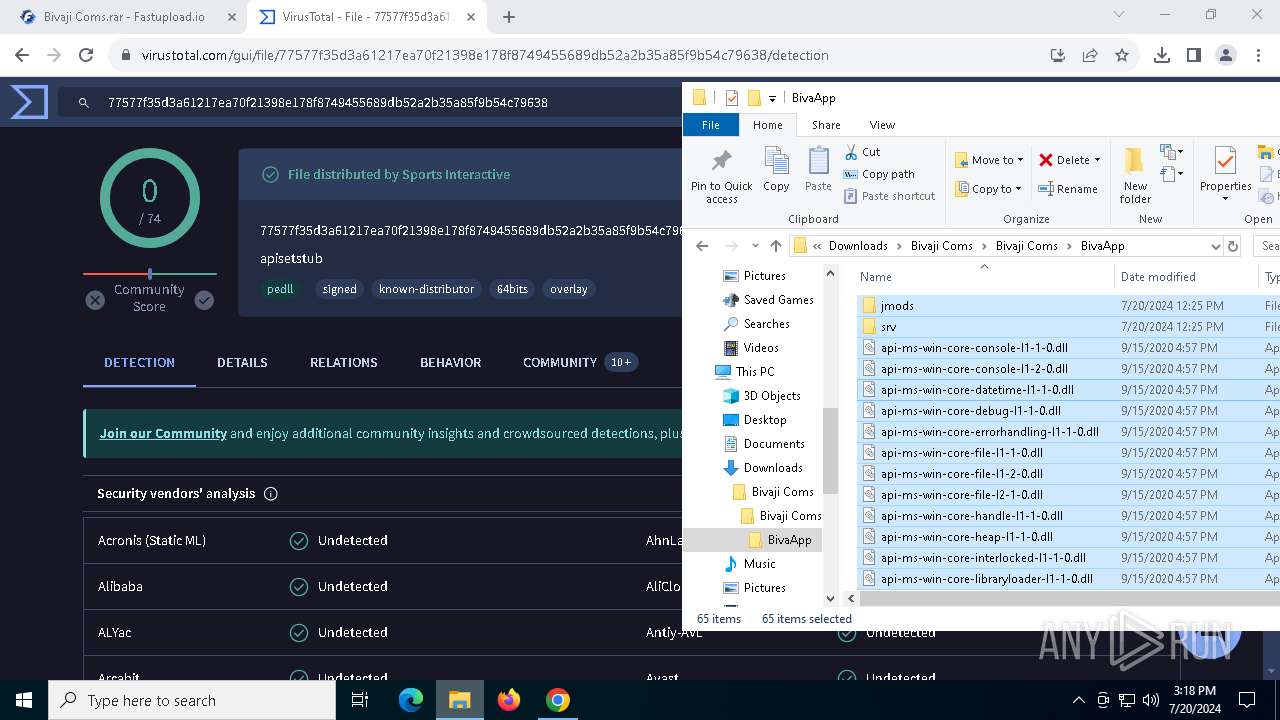Select the BivaApp folder in navigation pane
The width and height of the screenshot is (1280, 720).
point(789,540)
